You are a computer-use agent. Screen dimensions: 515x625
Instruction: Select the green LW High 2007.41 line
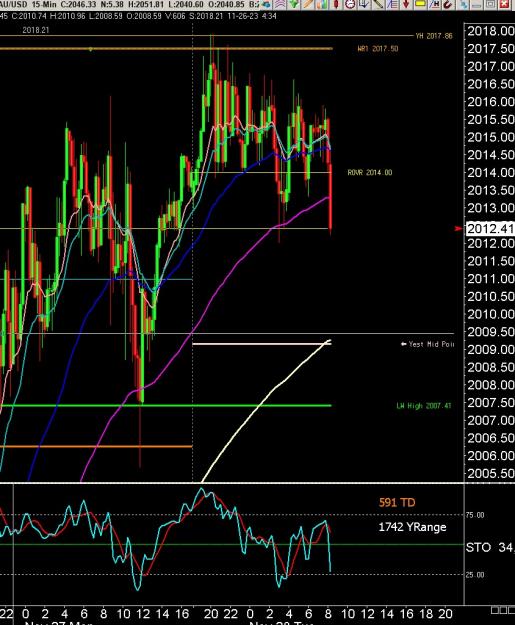pos(165,406)
